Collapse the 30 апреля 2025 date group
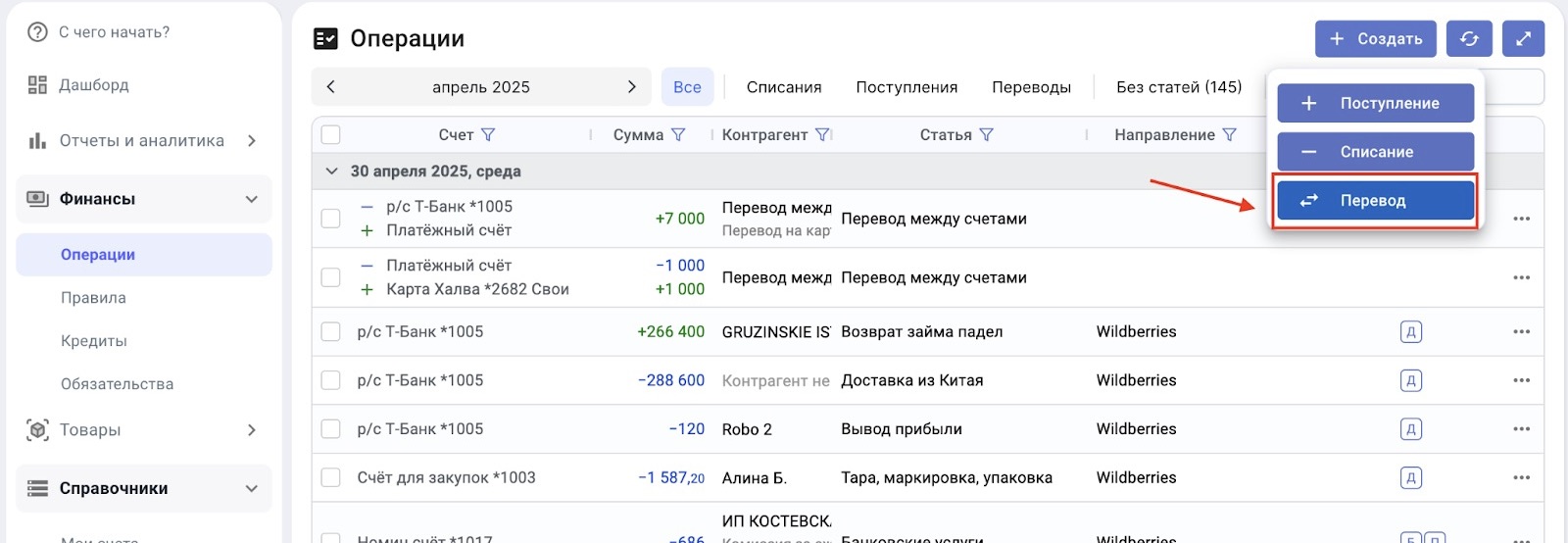 click(x=331, y=172)
